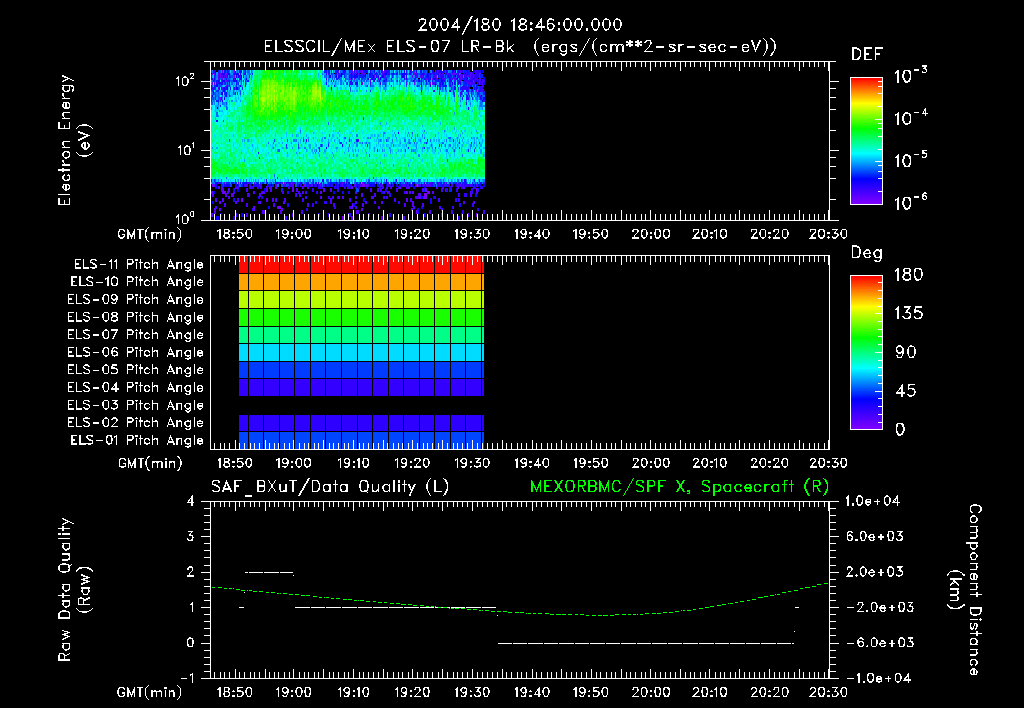Click the 10^-4 label on the DEF scale
This screenshot has height=708, width=1024.
[x=910, y=118]
